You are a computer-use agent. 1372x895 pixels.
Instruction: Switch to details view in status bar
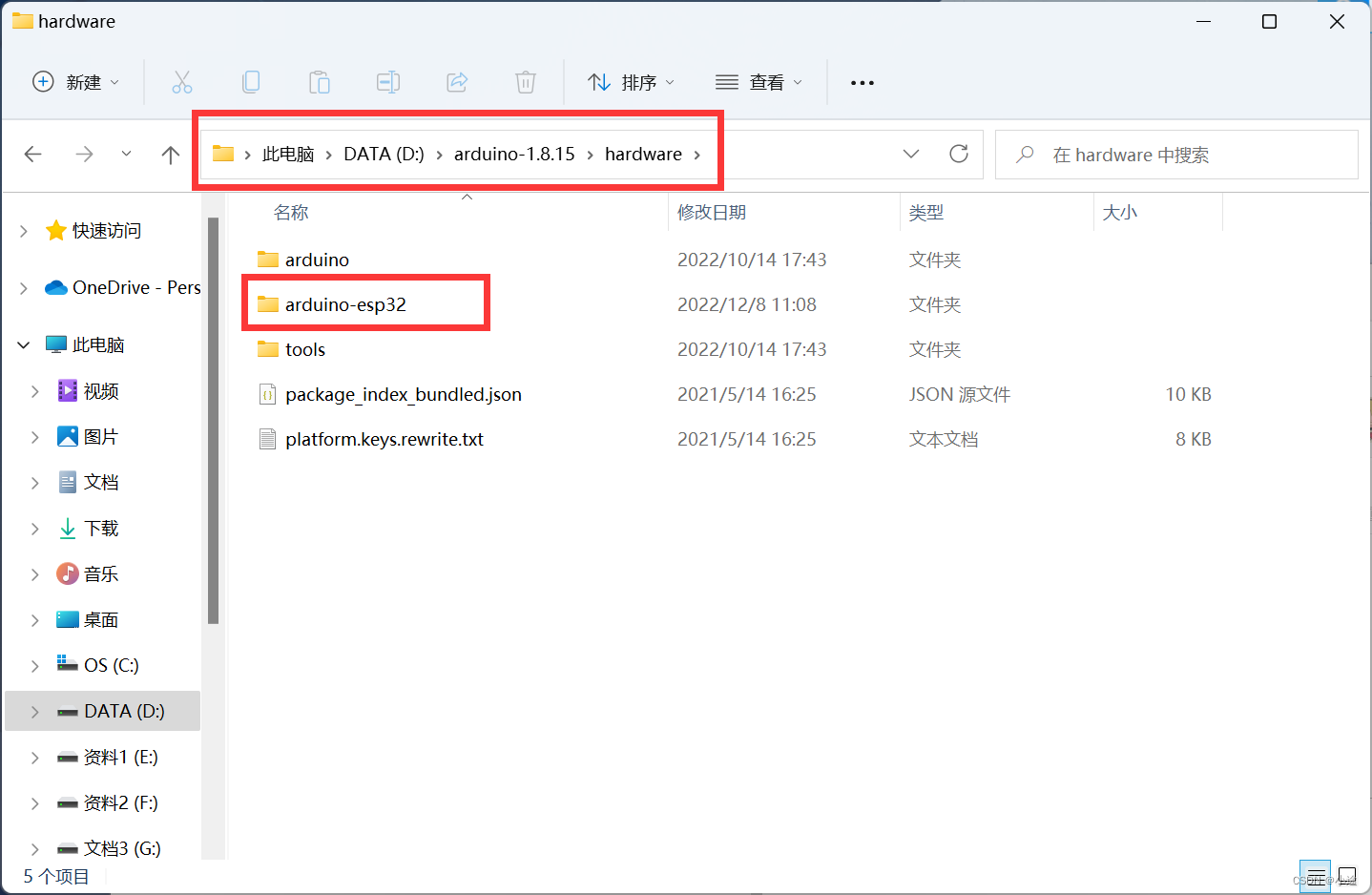click(x=1316, y=875)
